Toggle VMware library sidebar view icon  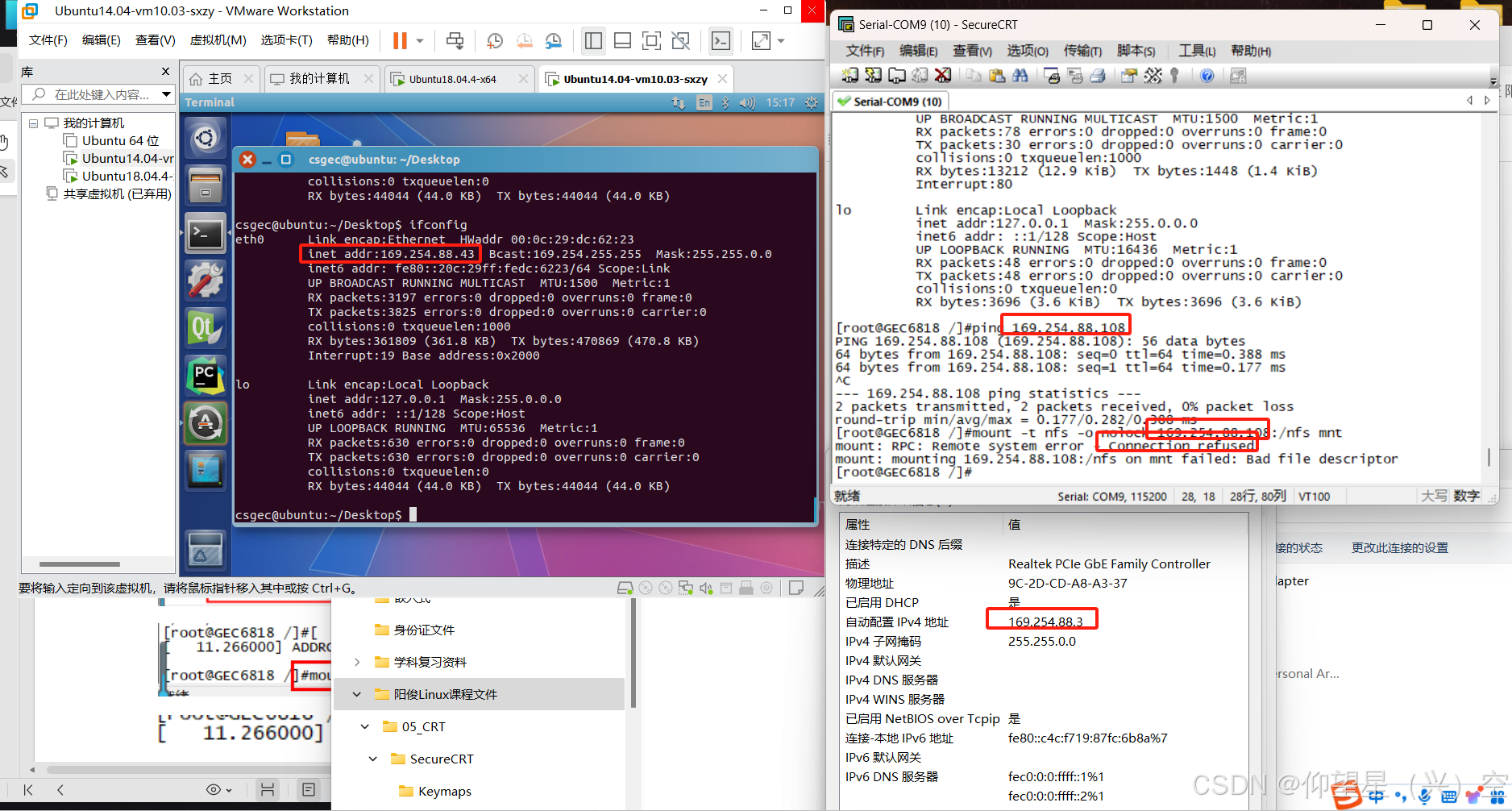pyautogui.click(x=594, y=40)
